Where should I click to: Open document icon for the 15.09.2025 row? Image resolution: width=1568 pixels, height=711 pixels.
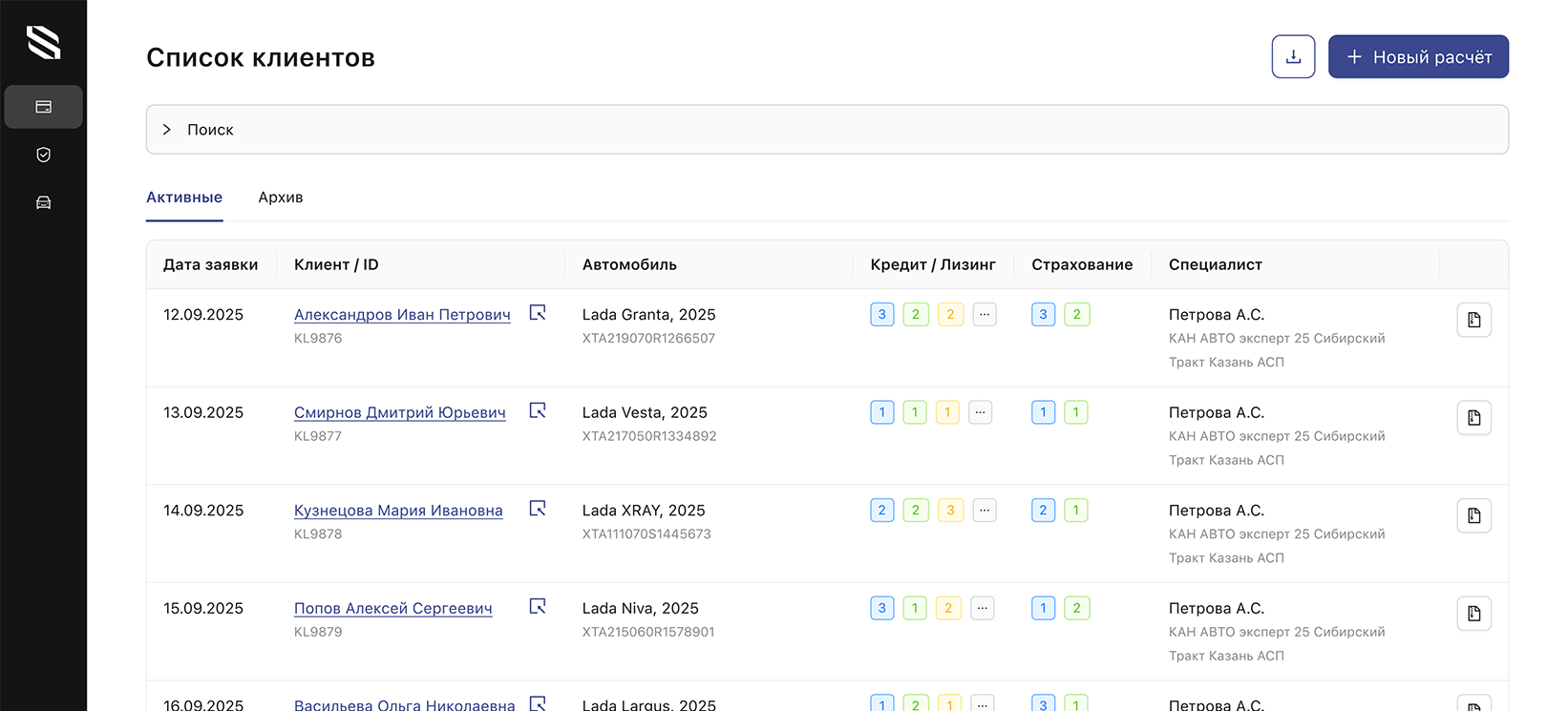(x=1473, y=614)
